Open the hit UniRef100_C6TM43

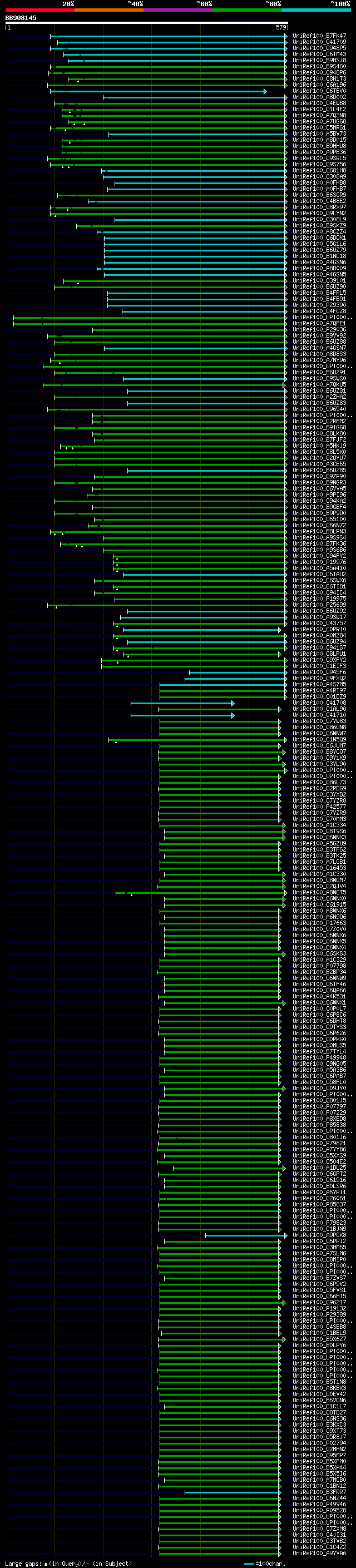[x=319, y=54]
